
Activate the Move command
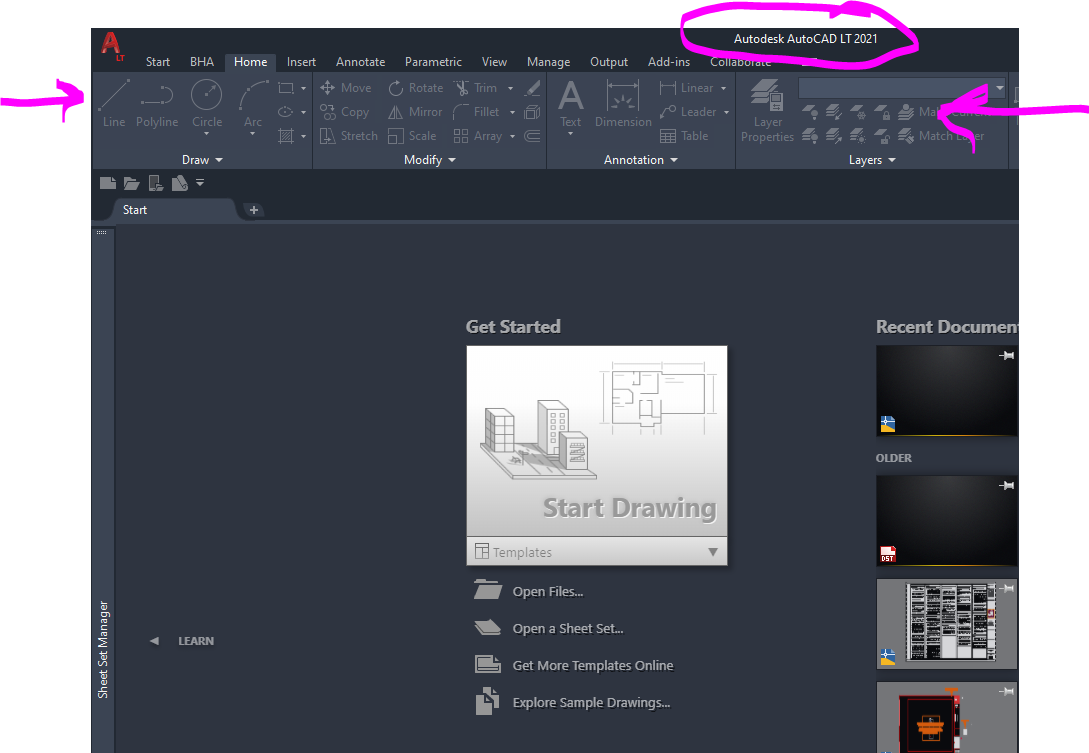(x=345, y=88)
